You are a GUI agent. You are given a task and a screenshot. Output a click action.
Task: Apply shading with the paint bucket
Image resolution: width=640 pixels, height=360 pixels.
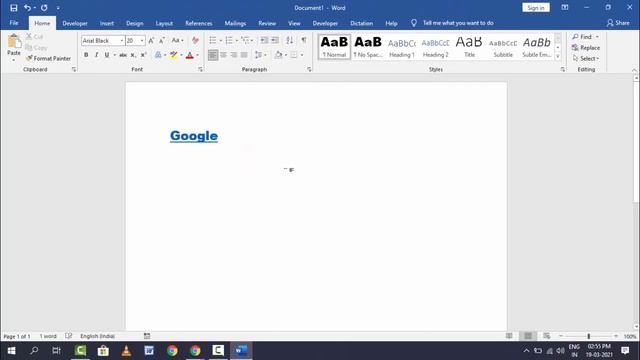click(278, 55)
